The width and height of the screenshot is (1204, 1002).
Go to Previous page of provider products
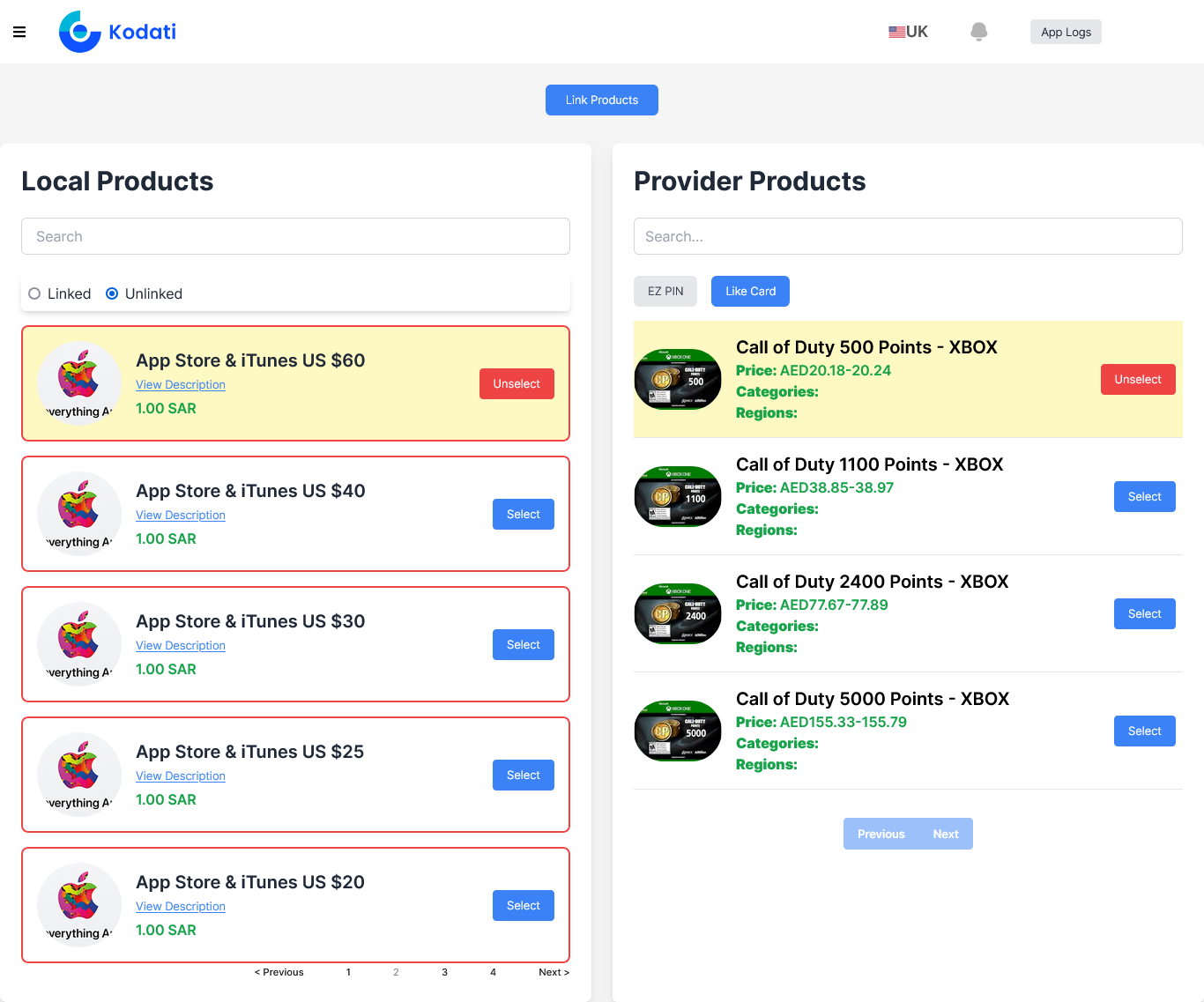tap(881, 834)
